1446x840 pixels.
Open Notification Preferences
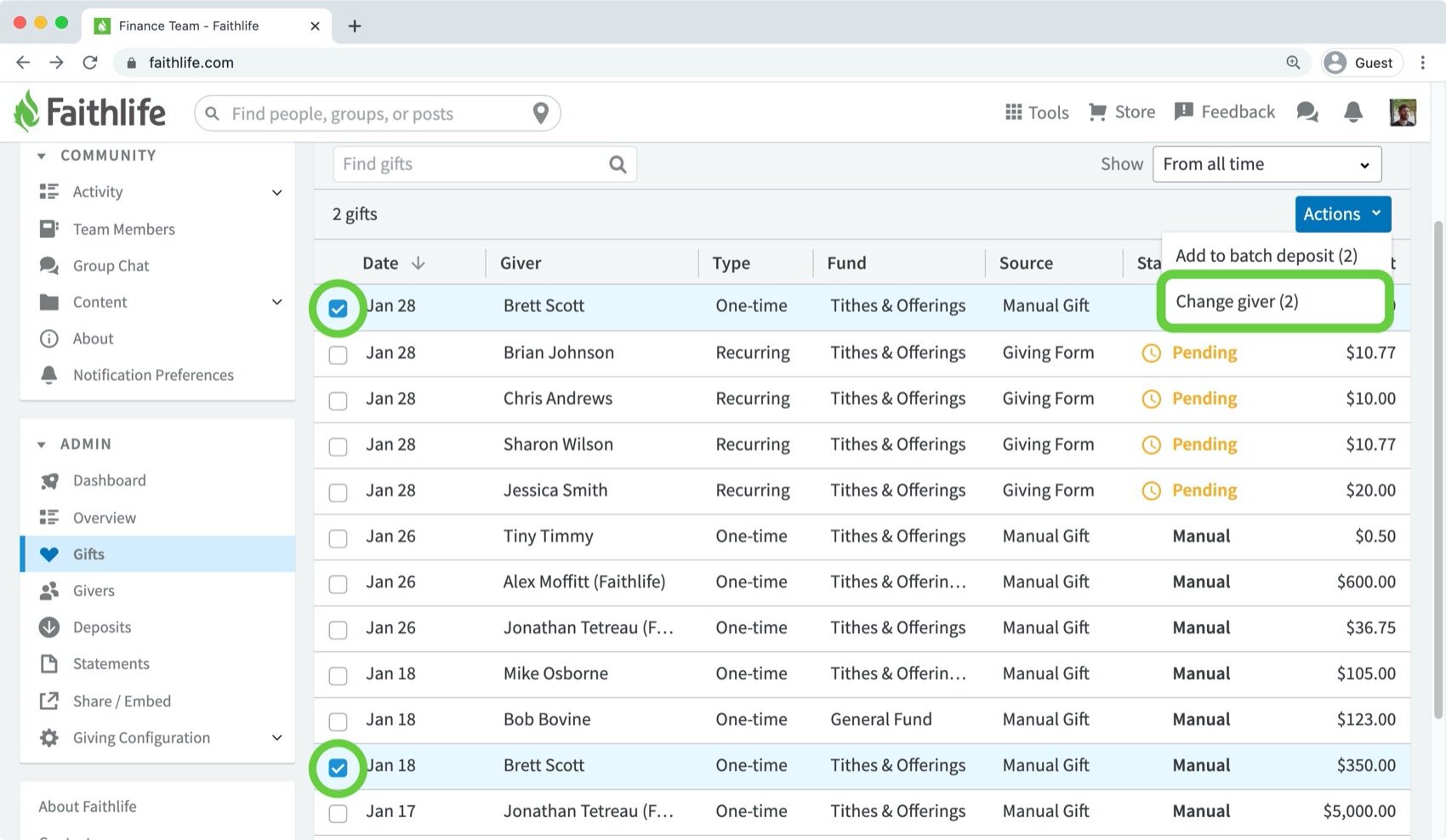153,375
